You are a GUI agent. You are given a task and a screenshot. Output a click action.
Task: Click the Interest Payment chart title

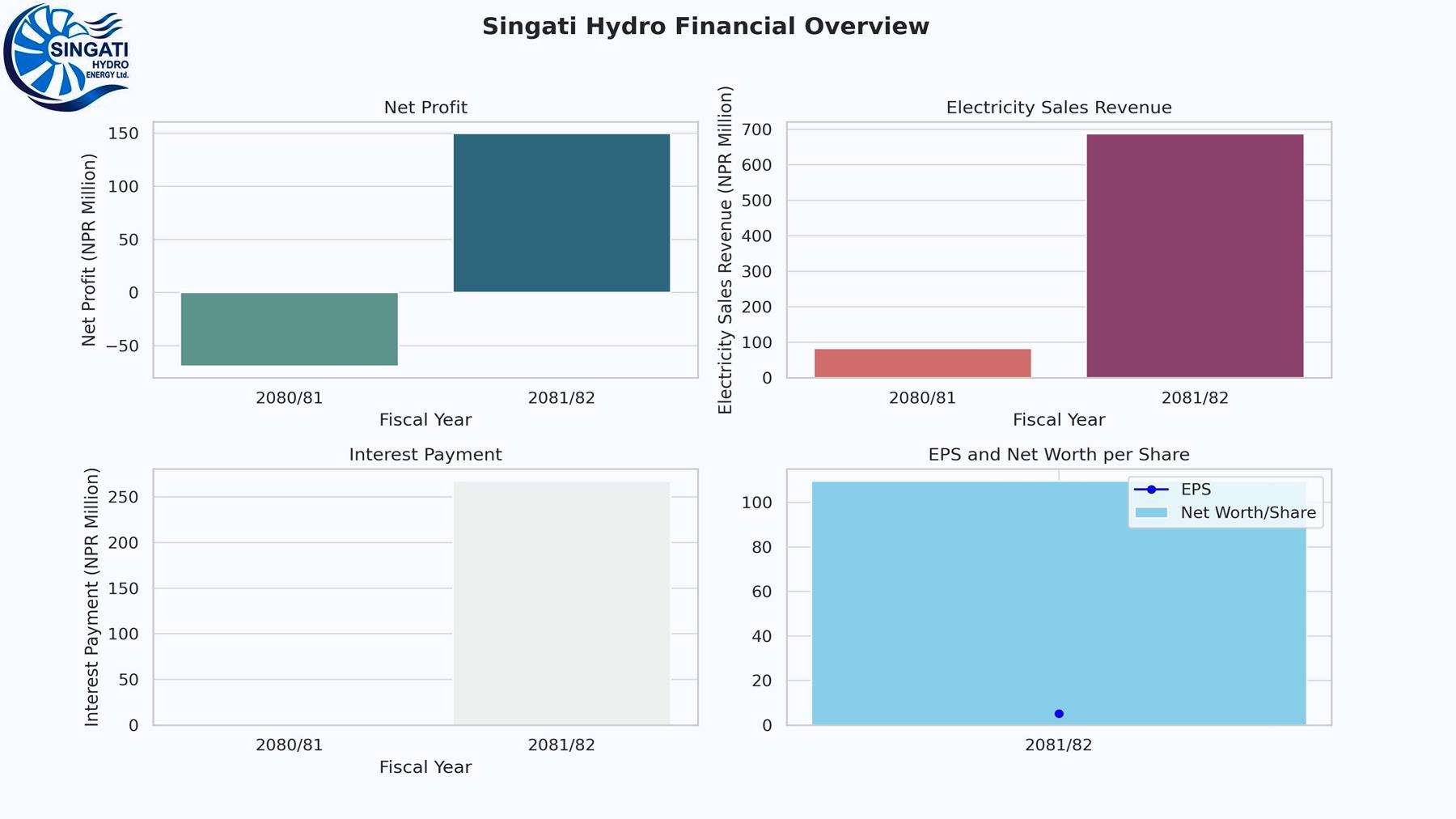[425, 455]
